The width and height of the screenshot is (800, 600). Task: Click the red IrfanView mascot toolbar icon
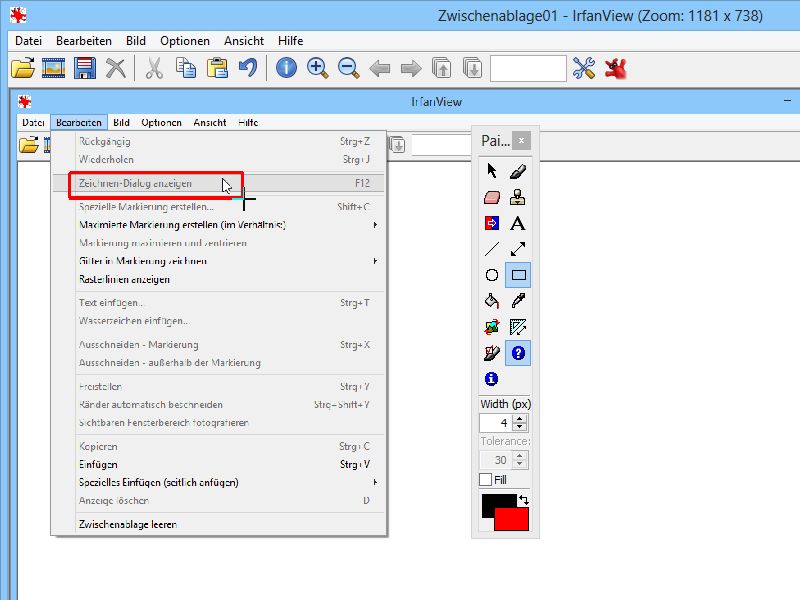tap(615, 68)
